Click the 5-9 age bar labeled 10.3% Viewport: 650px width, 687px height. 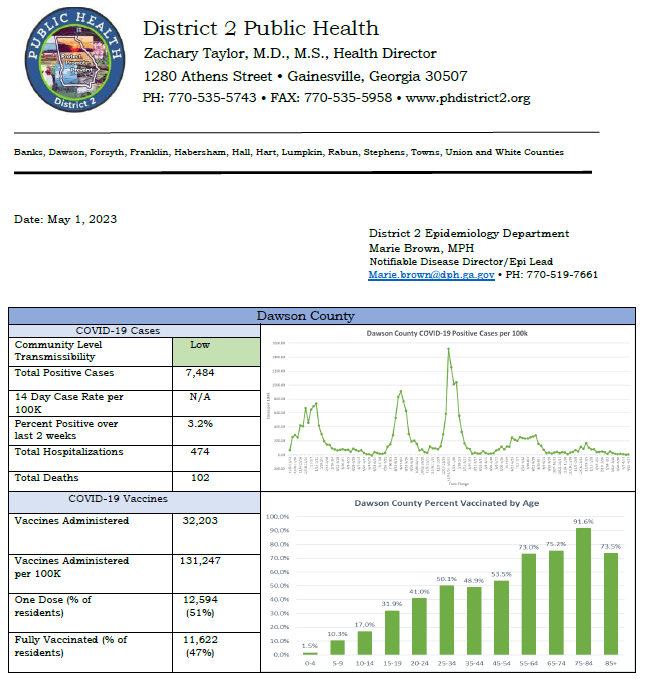337,648
